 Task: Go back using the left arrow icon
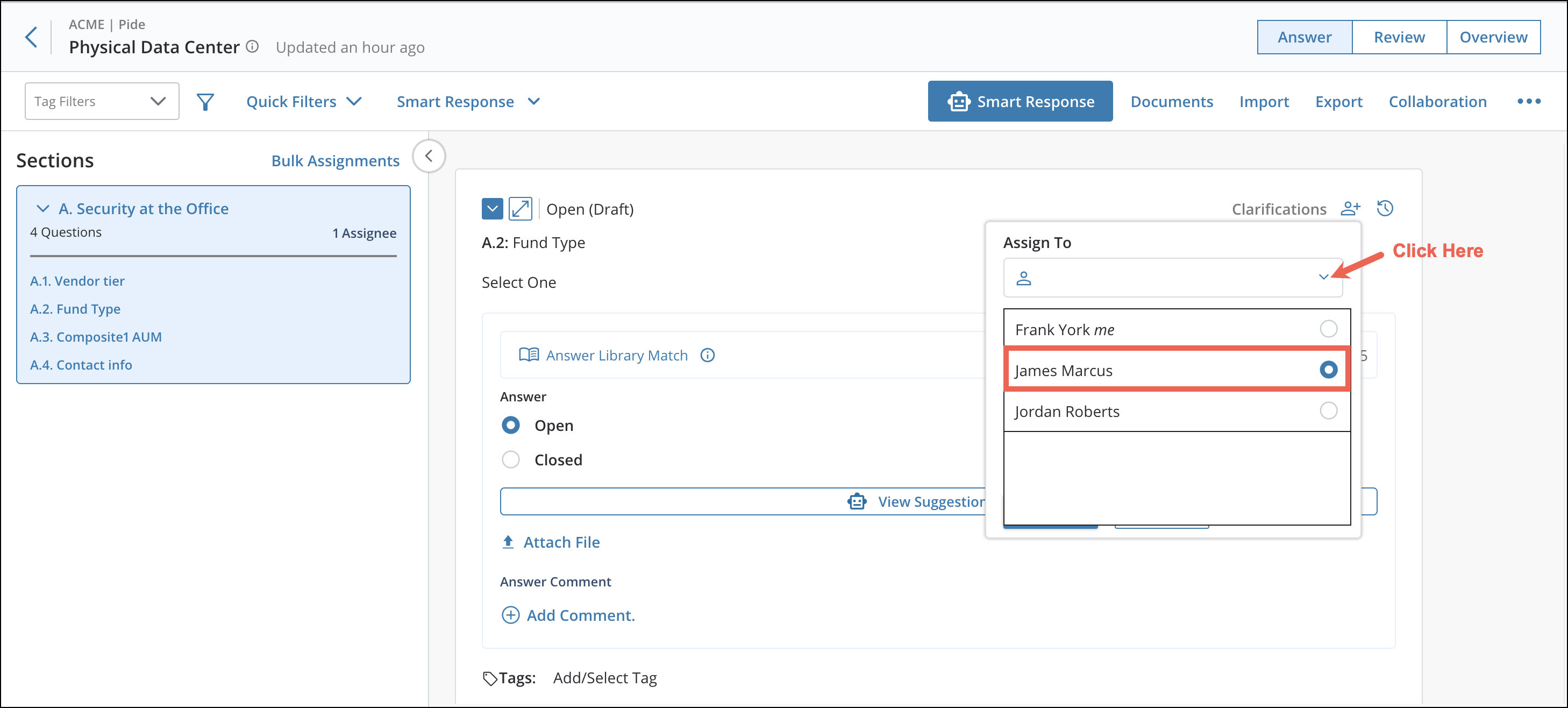(x=31, y=37)
